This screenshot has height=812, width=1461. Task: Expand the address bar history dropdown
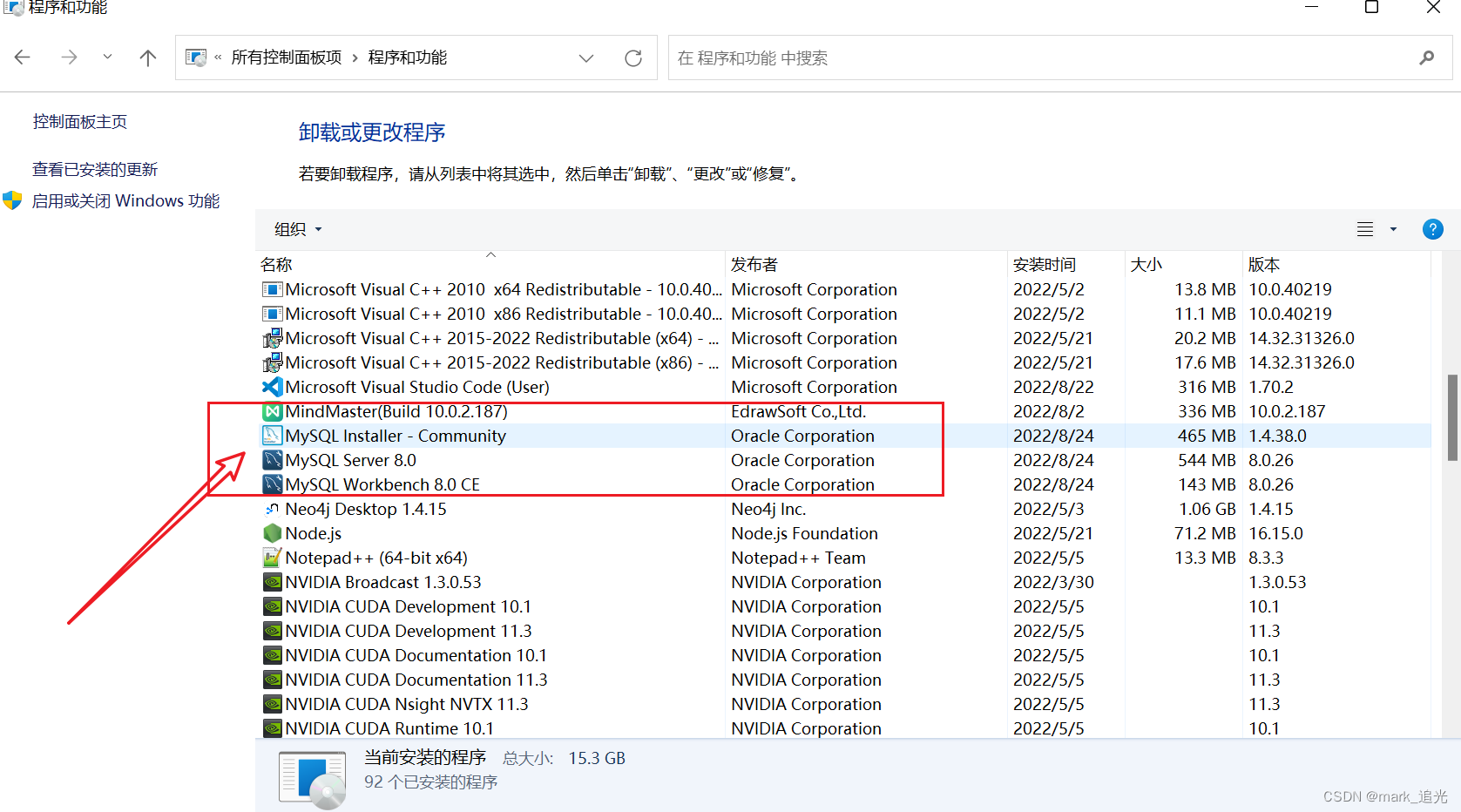pos(586,58)
